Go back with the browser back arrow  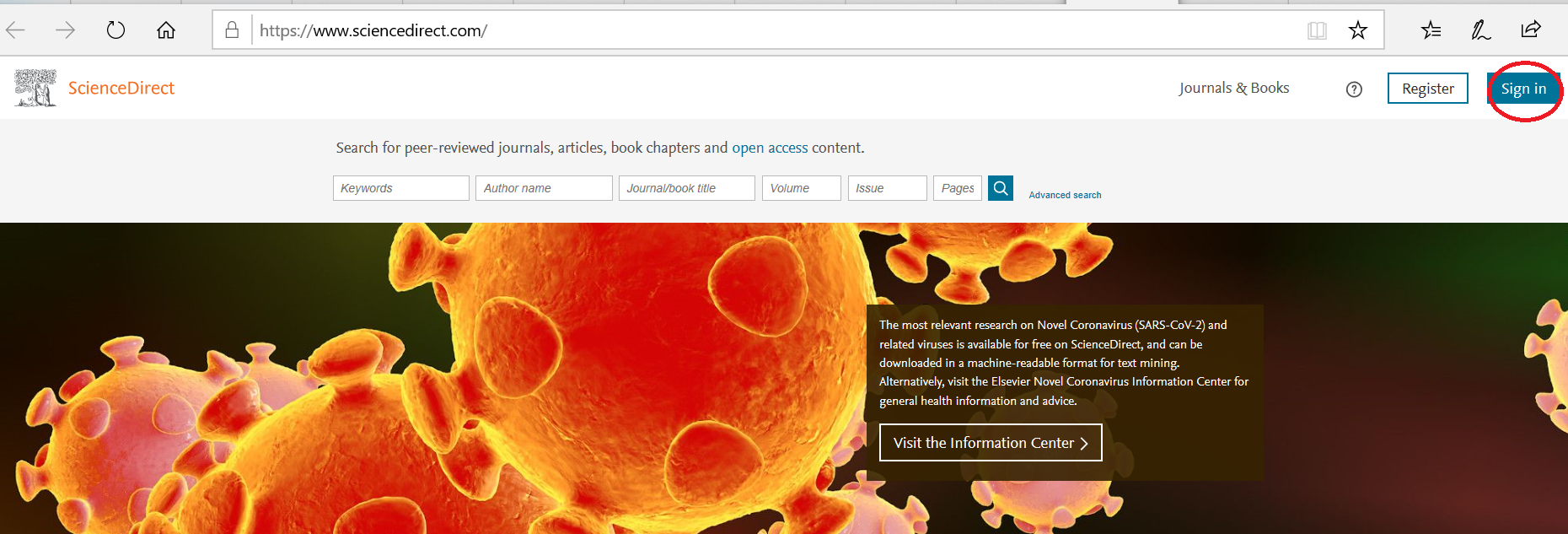tap(15, 30)
